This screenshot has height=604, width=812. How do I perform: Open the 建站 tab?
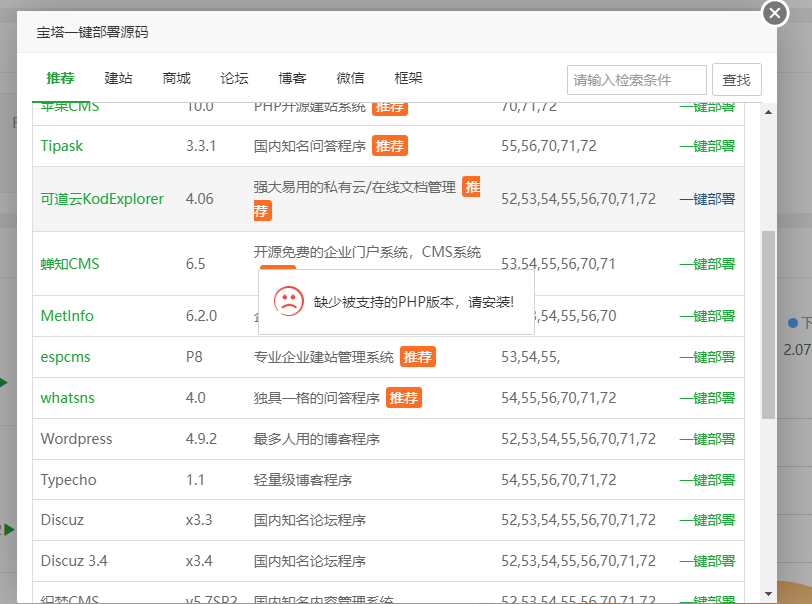click(118, 78)
